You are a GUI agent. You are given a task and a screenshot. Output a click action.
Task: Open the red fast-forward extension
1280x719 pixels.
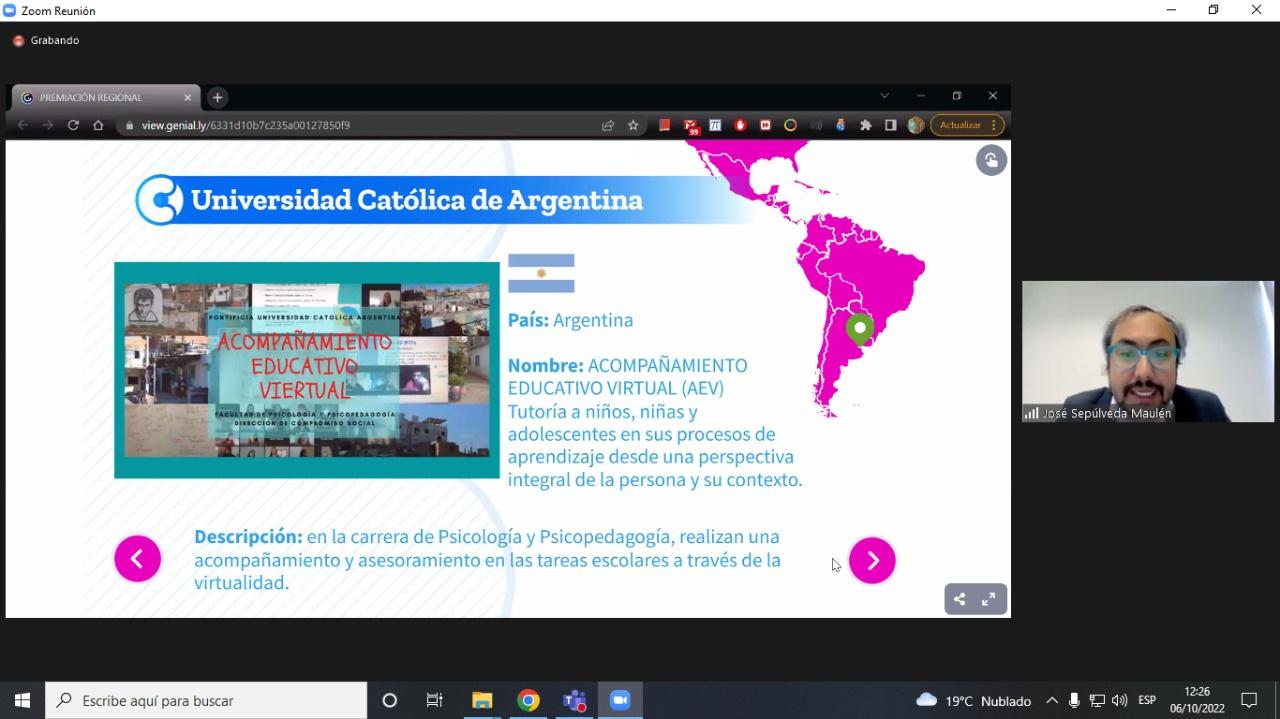click(x=765, y=125)
